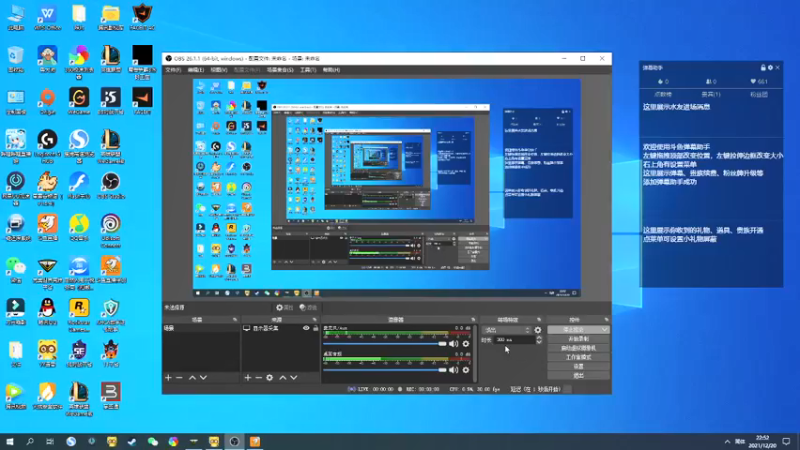
Task: Pop out the Scenes dock panel
Action: coord(235,320)
